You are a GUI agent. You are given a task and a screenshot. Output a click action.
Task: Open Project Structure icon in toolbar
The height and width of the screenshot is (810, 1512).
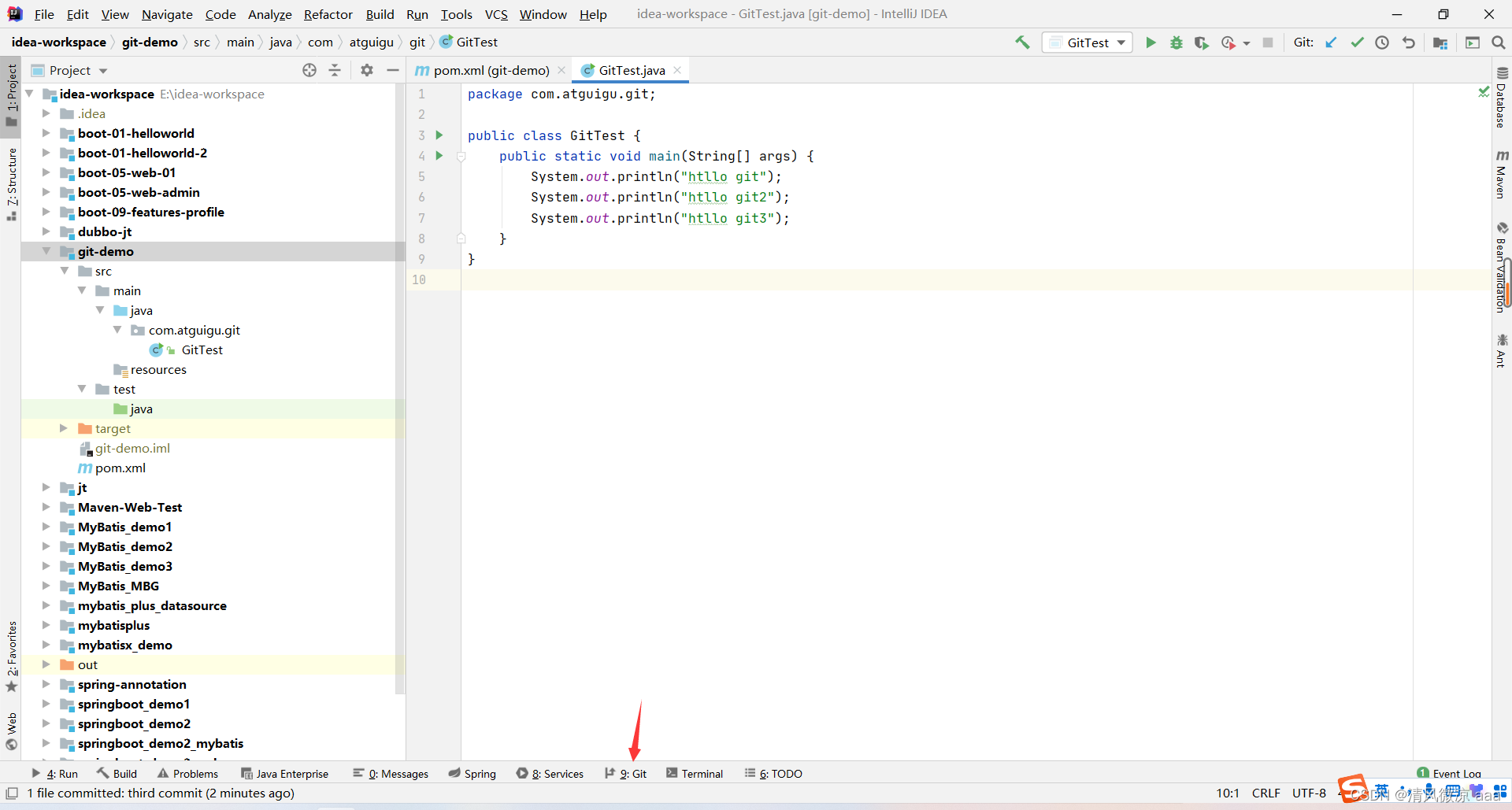1440,43
